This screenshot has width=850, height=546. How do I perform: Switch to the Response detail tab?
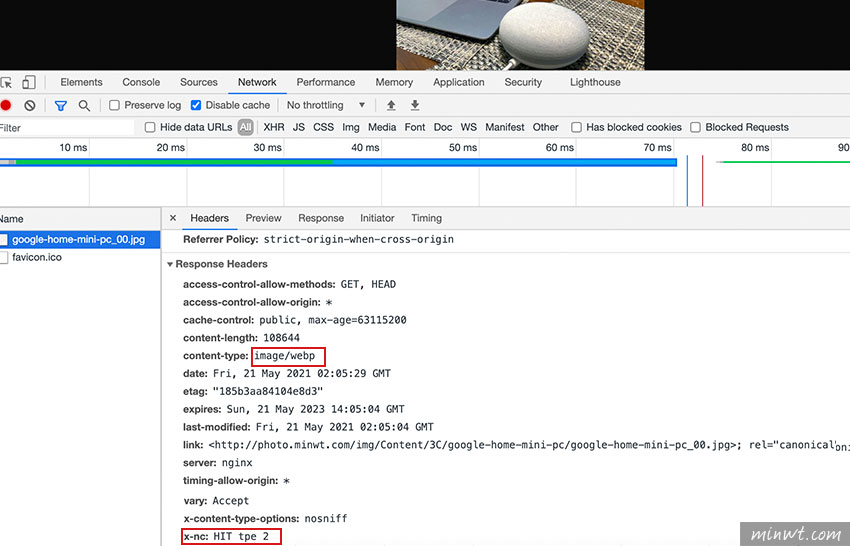321,218
